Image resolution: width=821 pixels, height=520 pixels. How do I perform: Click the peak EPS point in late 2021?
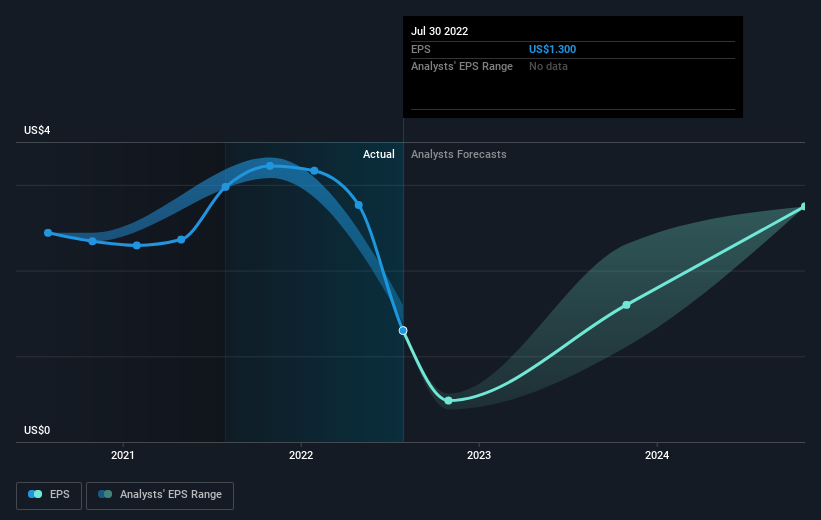270,166
